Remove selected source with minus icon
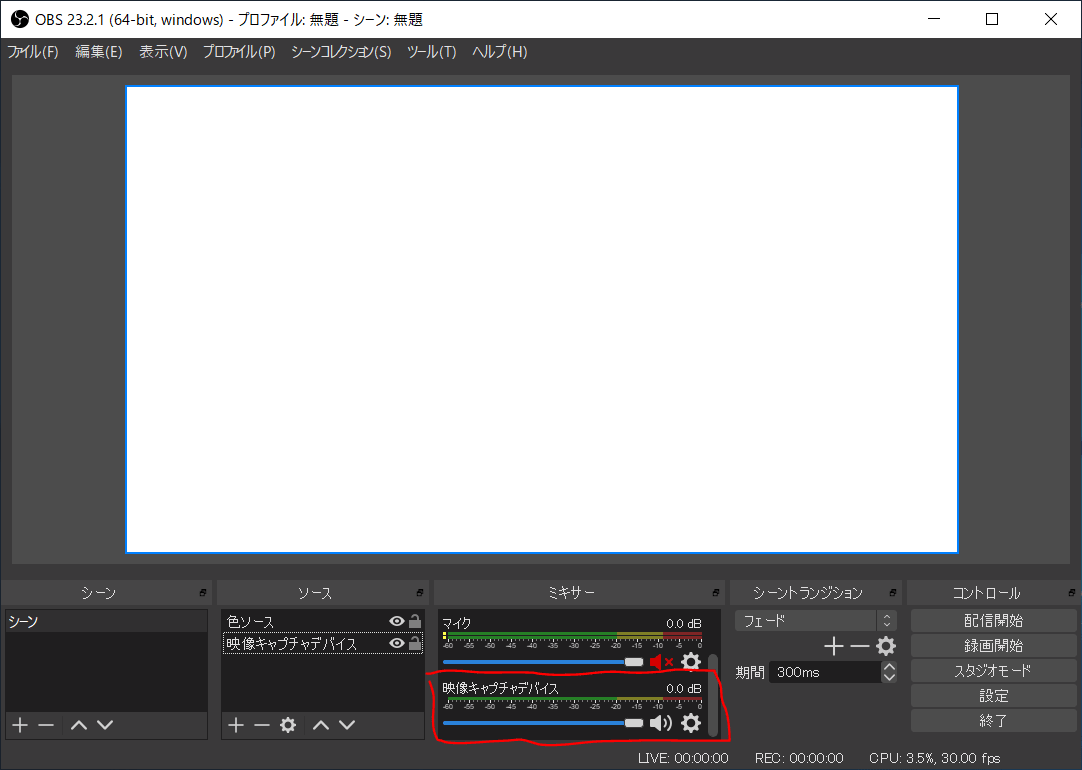The image size is (1082, 770). coord(262,725)
